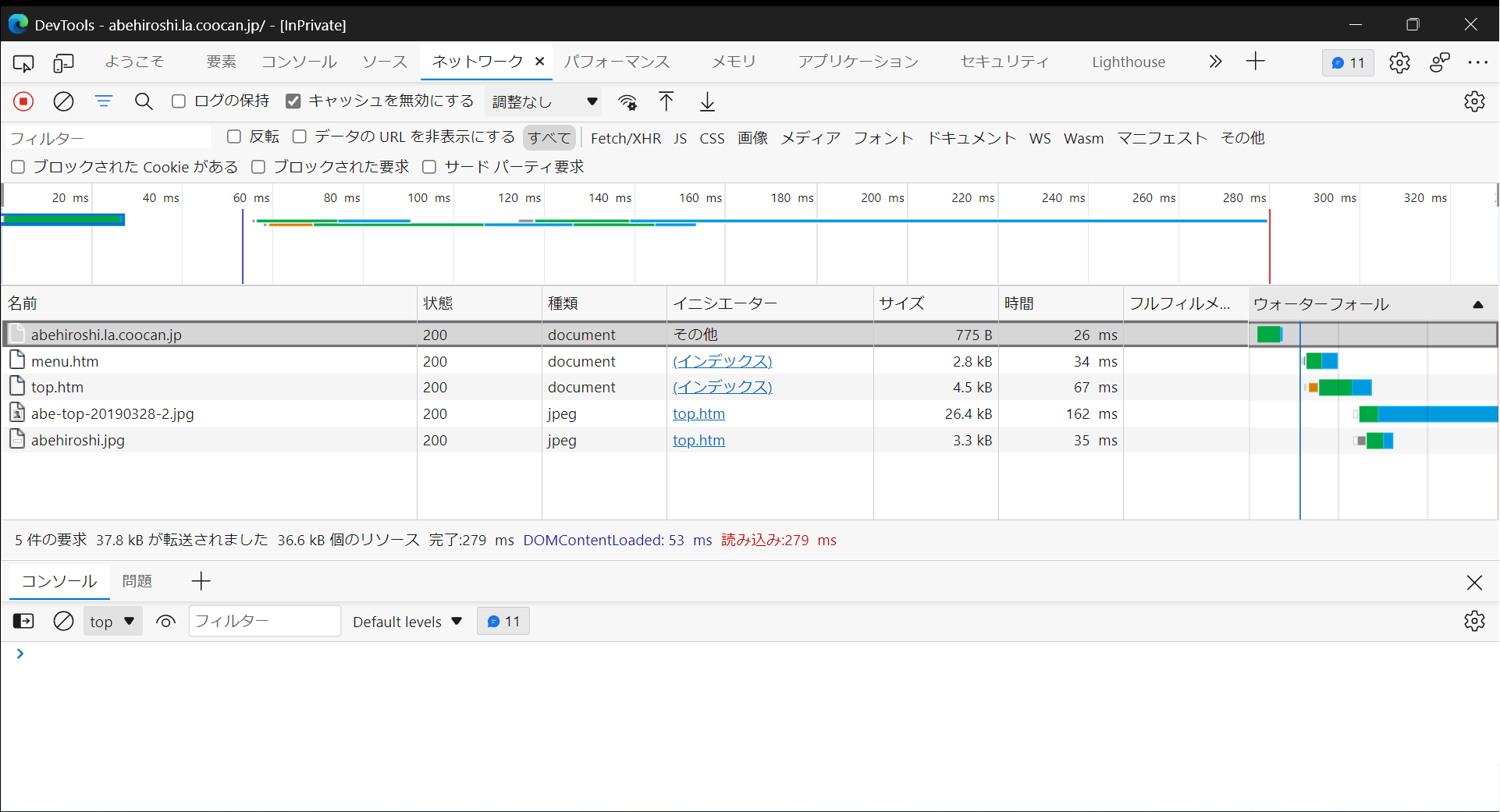Clear the network log
1500x812 pixels.
point(63,101)
